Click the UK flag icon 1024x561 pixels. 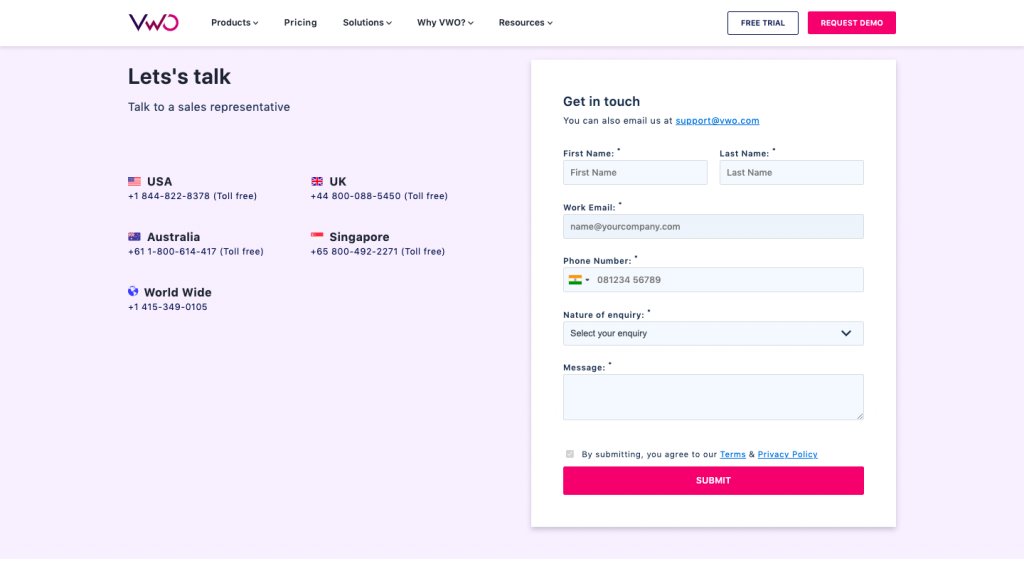pos(317,182)
